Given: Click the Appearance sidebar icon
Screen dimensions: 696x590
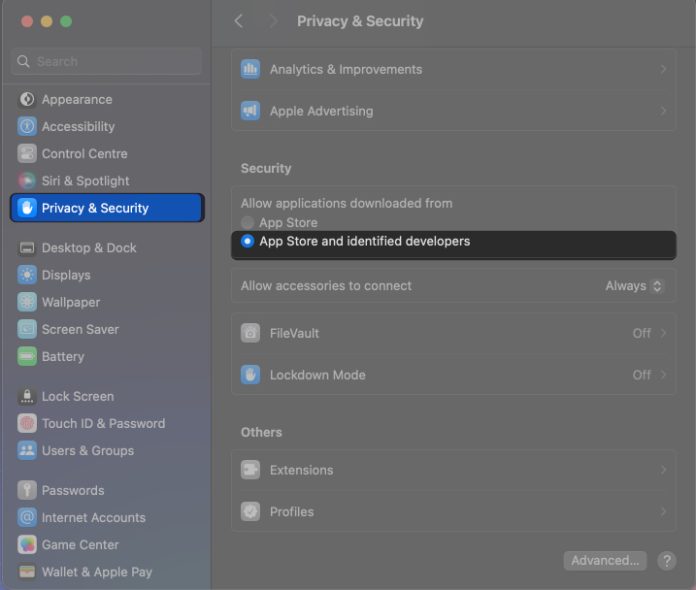Looking at the screenshot, I should point(27,99).
